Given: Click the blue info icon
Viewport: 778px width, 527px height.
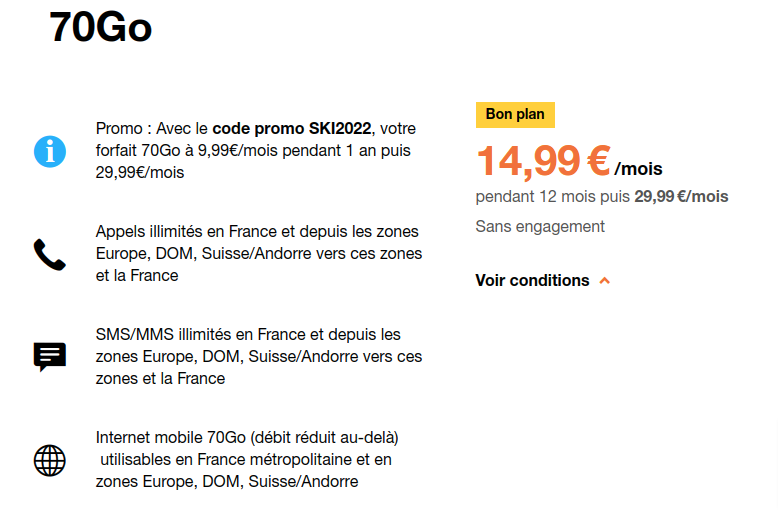Looking at the screenshot, I should [x=49, y=151].
